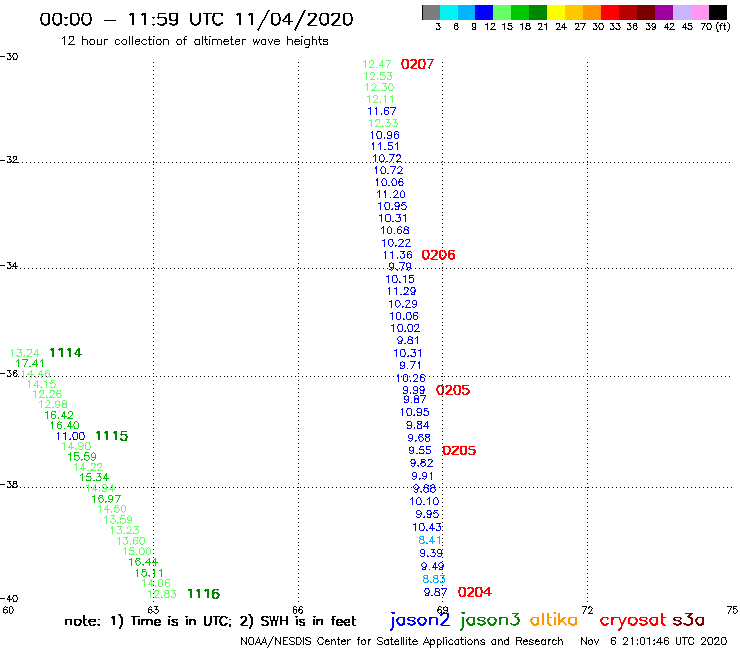Click the cryosat satellite label
The width and height of the screenshot is (740, 650).
(633, 620)
